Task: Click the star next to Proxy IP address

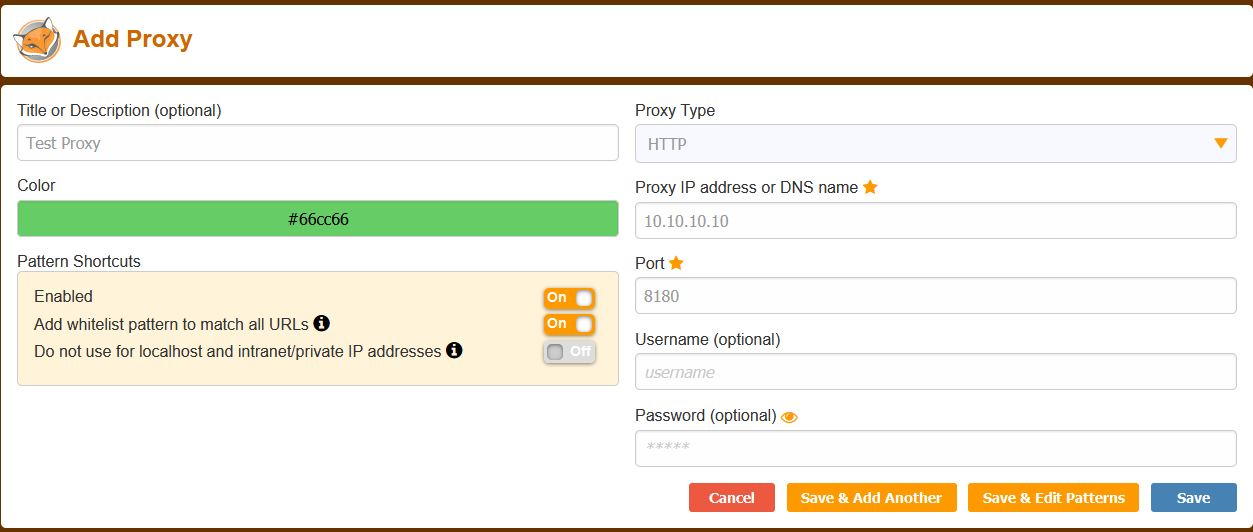Action: (870, 187)
